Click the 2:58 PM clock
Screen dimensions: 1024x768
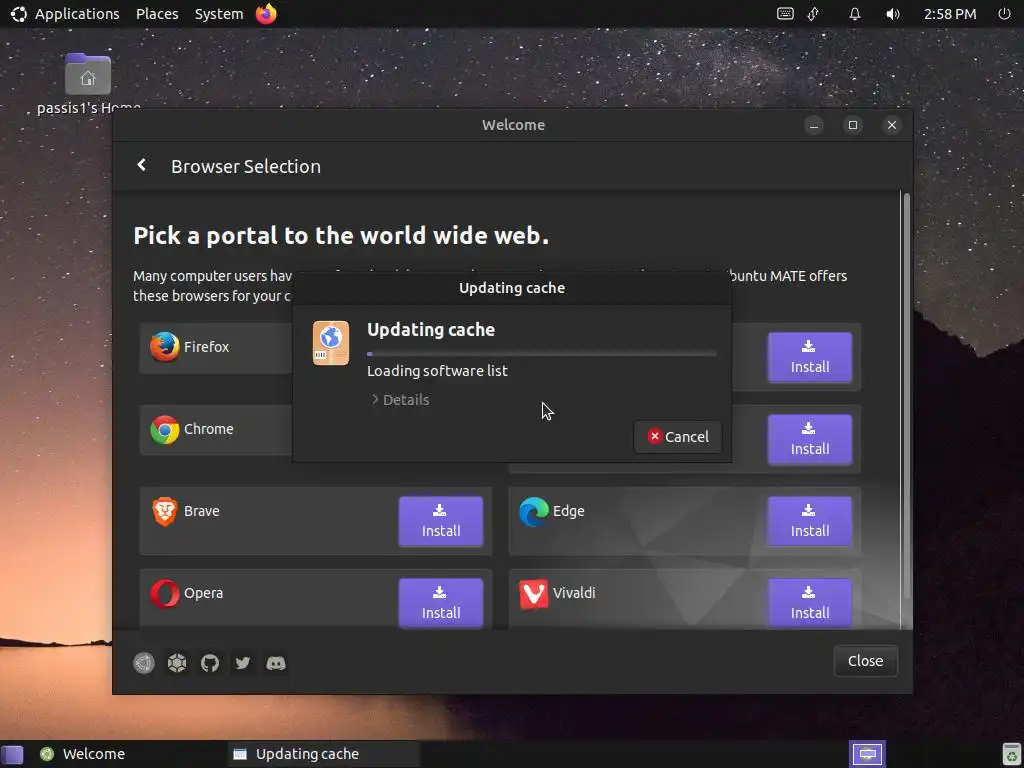(x=950, y=14)
